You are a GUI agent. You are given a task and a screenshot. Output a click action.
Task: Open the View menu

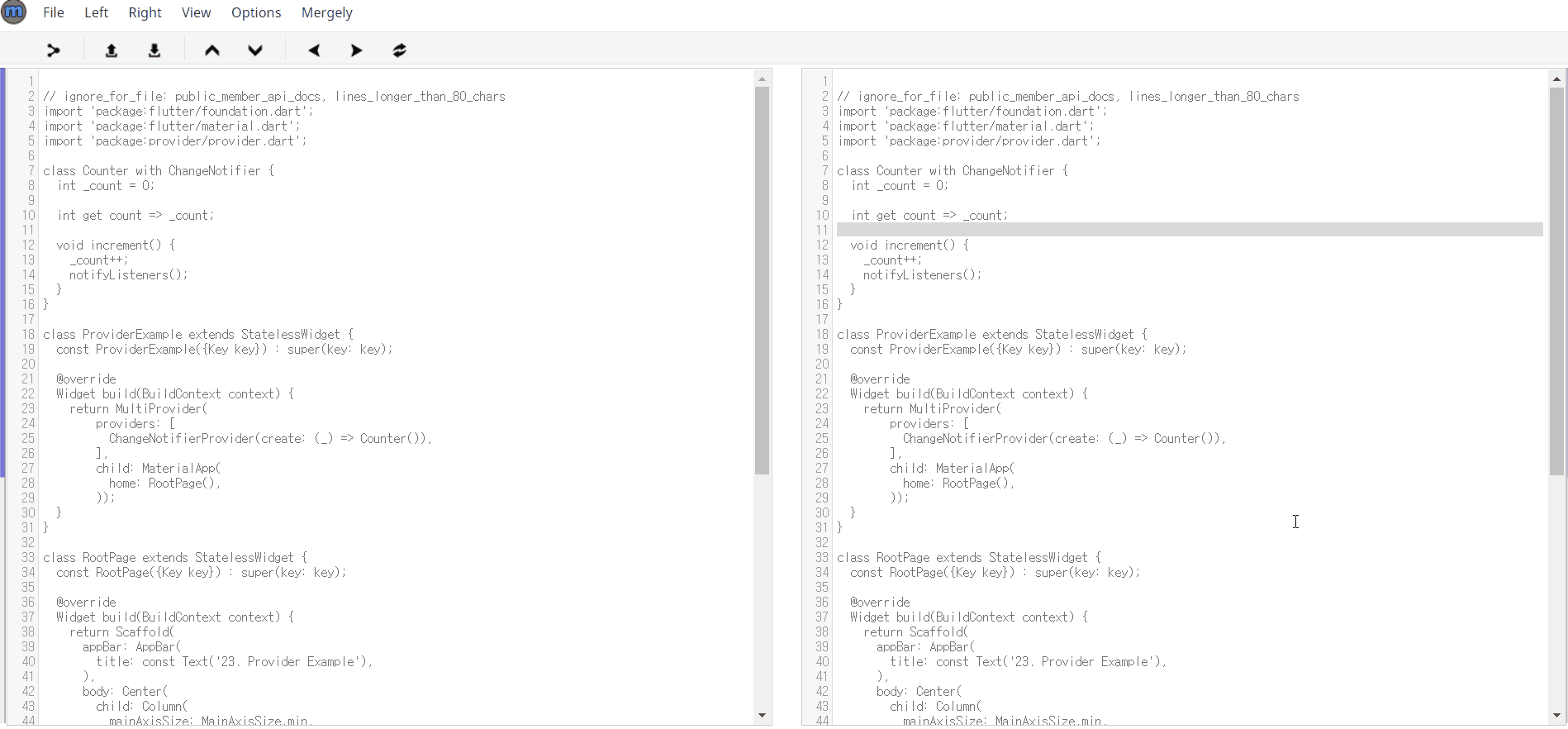point(197,12)
